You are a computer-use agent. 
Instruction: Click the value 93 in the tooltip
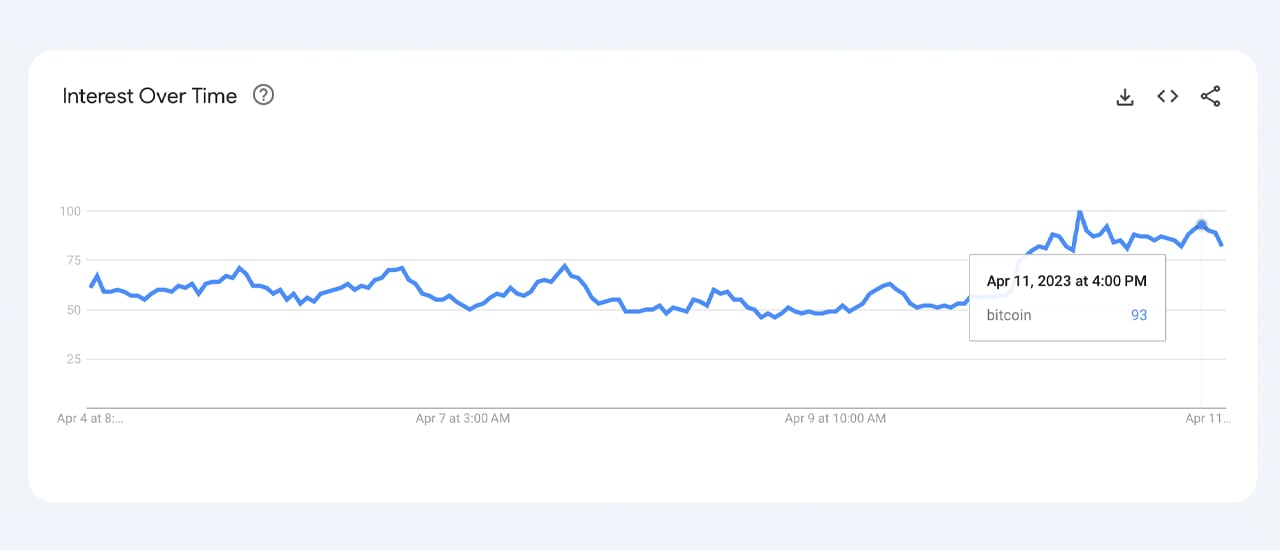tap(1139, 315)
